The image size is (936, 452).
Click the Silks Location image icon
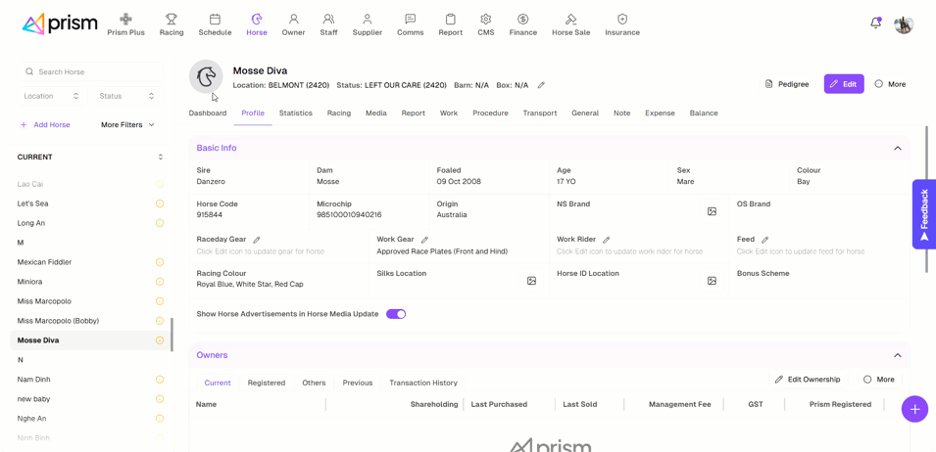(x=532, y=281)
